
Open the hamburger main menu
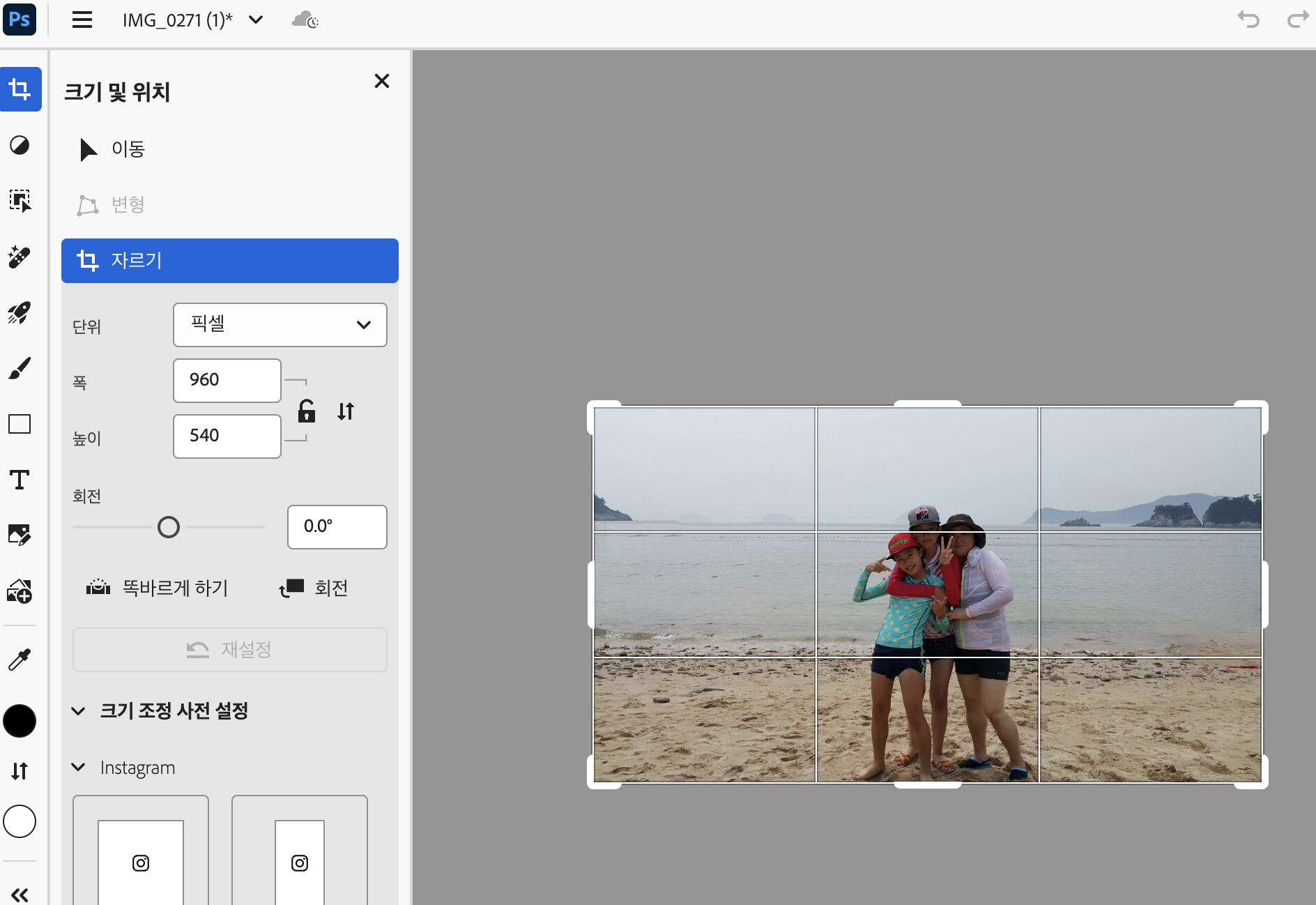point(82,20)
